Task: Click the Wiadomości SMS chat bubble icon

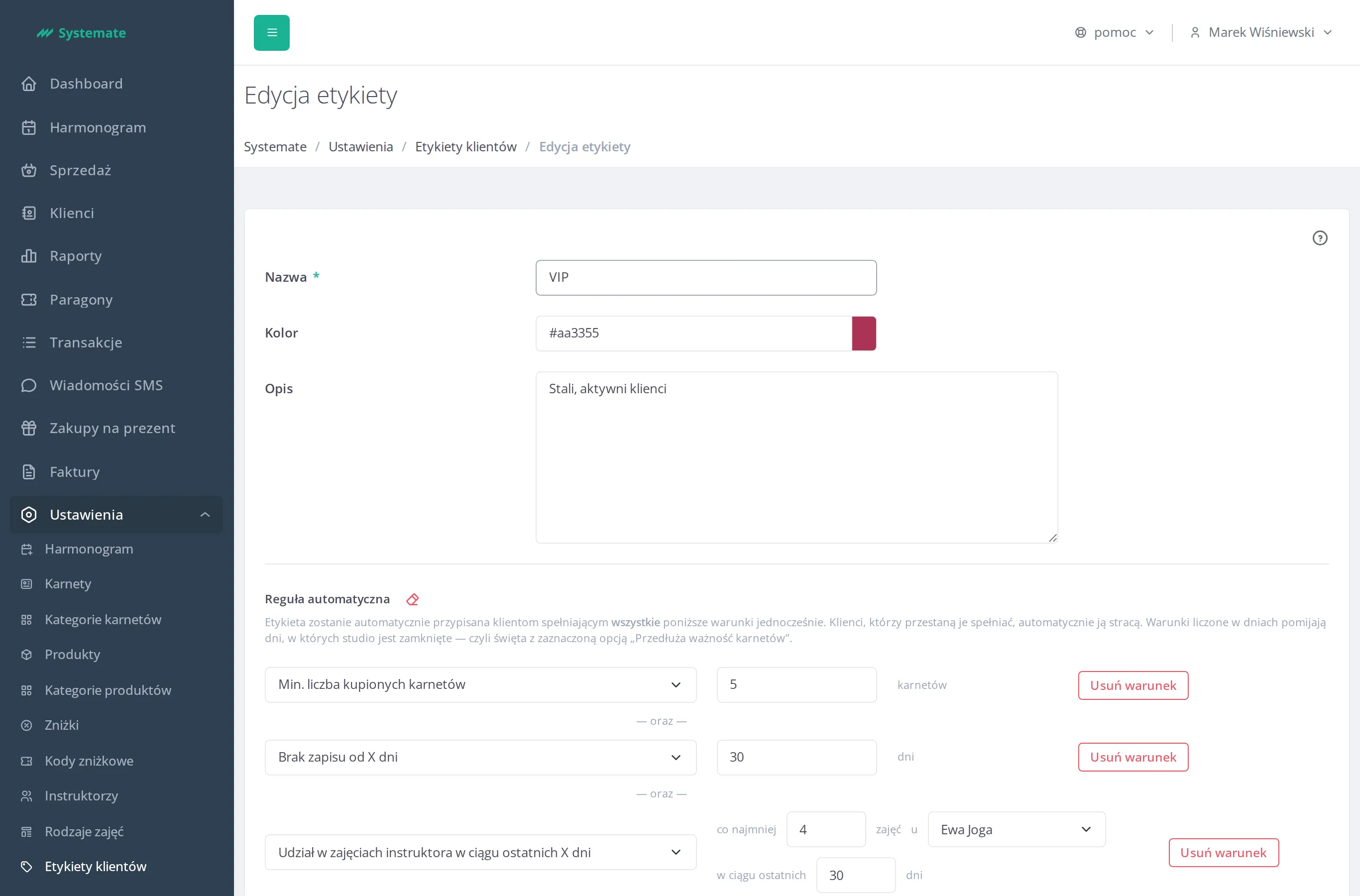Action: coord(28,385)
